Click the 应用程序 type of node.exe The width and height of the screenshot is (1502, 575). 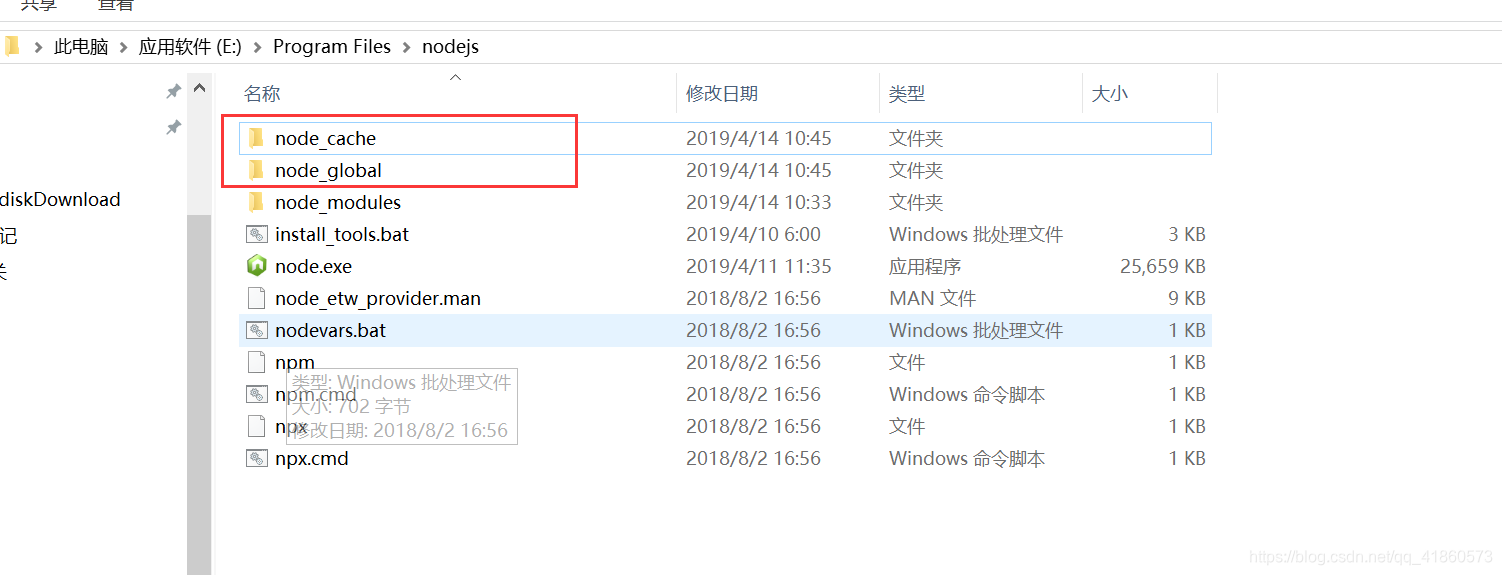click(x=925, y=267)
